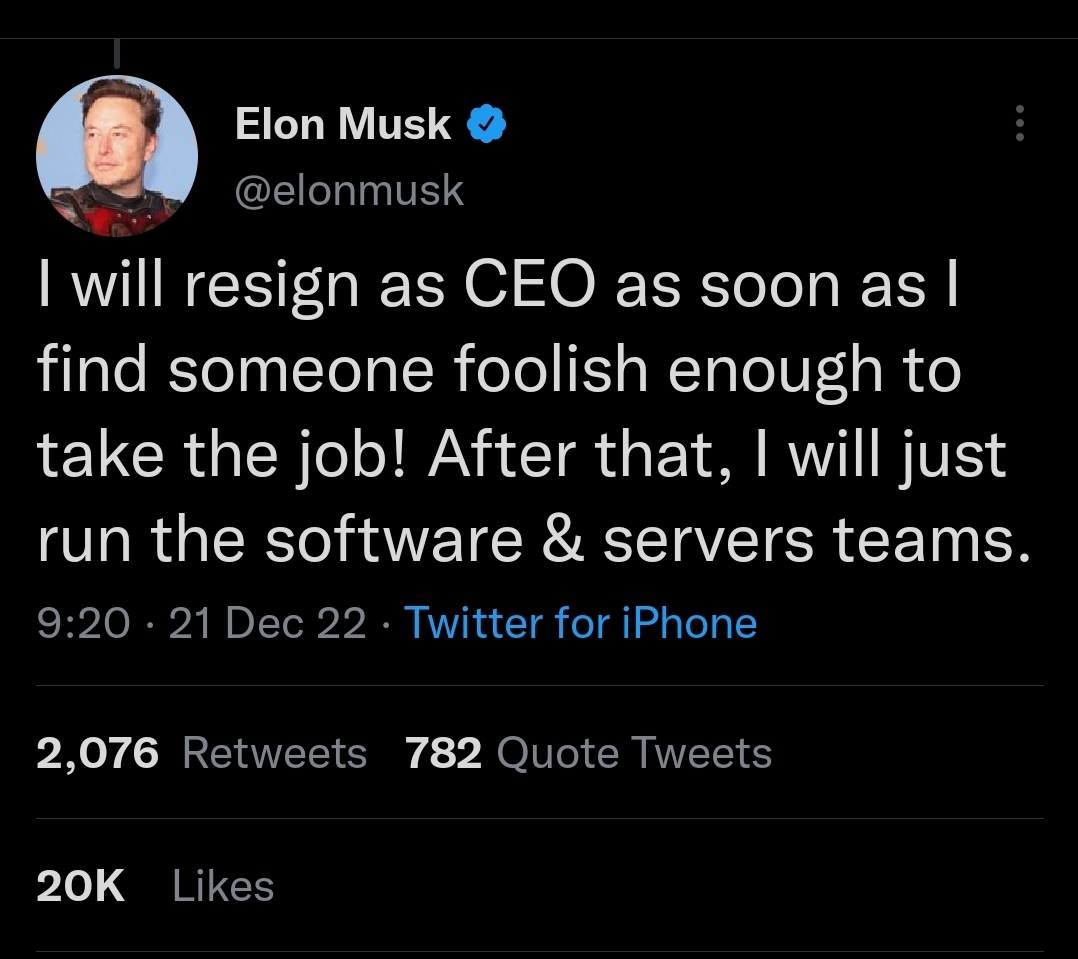Open the Quote Tweets list
This screenshot has height=959, width=1078.
[634, 753]
